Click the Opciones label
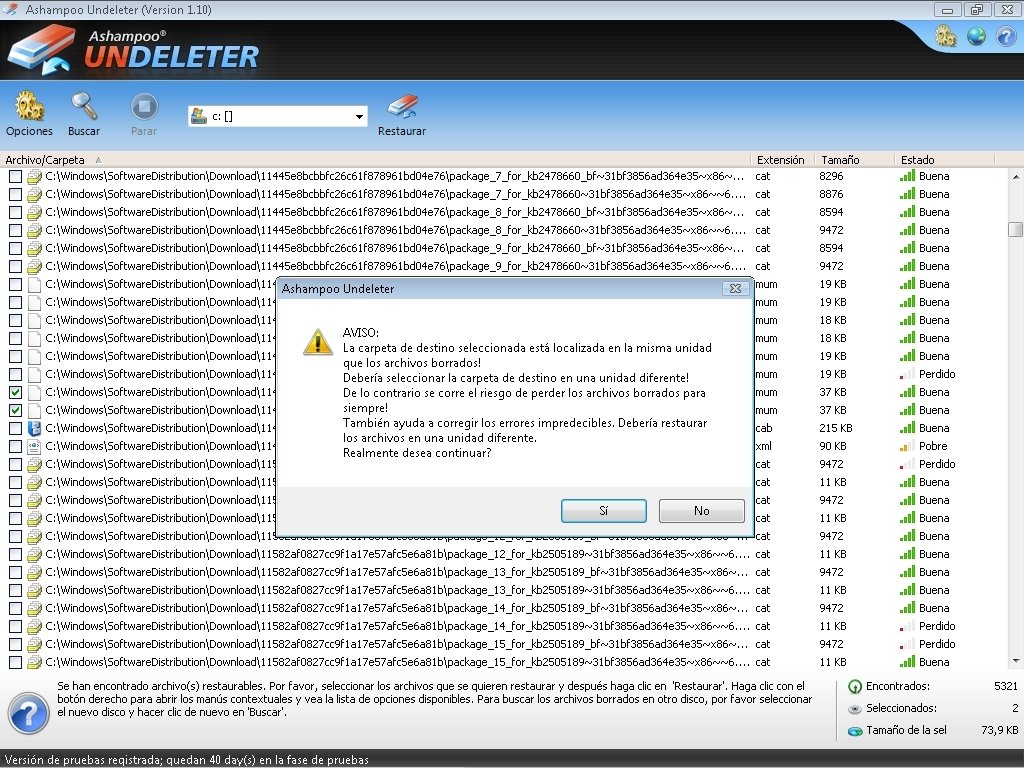1024x768 pixels. coord(29,131)
